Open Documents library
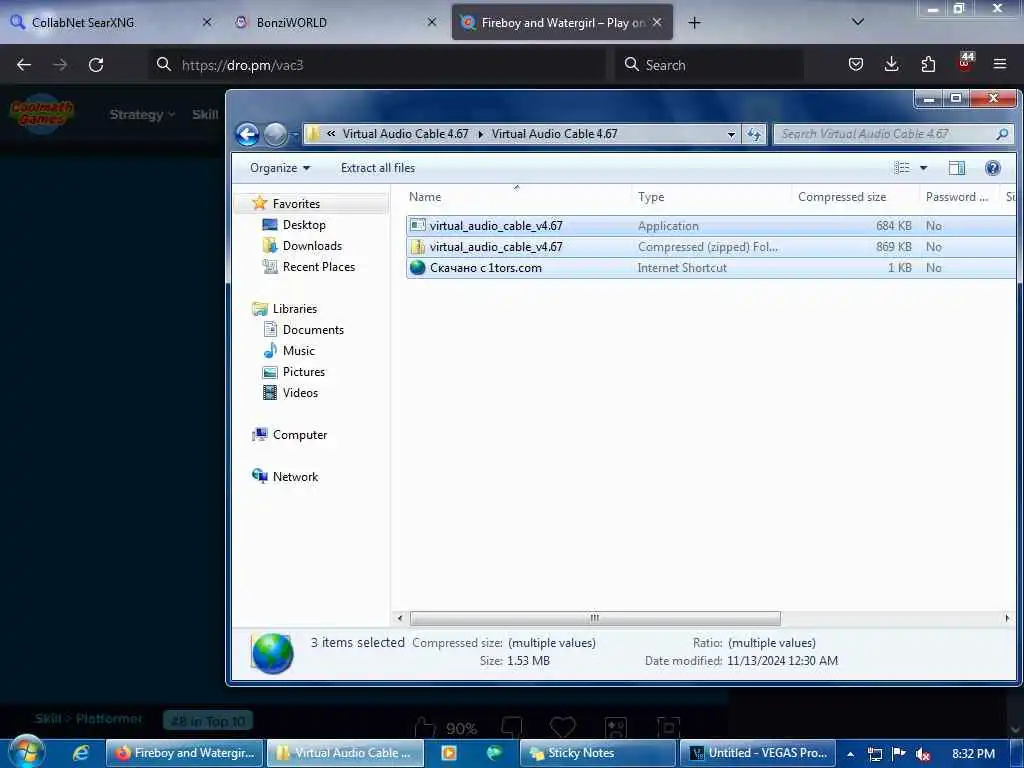Viewport: 1024px width, 768px height. 313,329
